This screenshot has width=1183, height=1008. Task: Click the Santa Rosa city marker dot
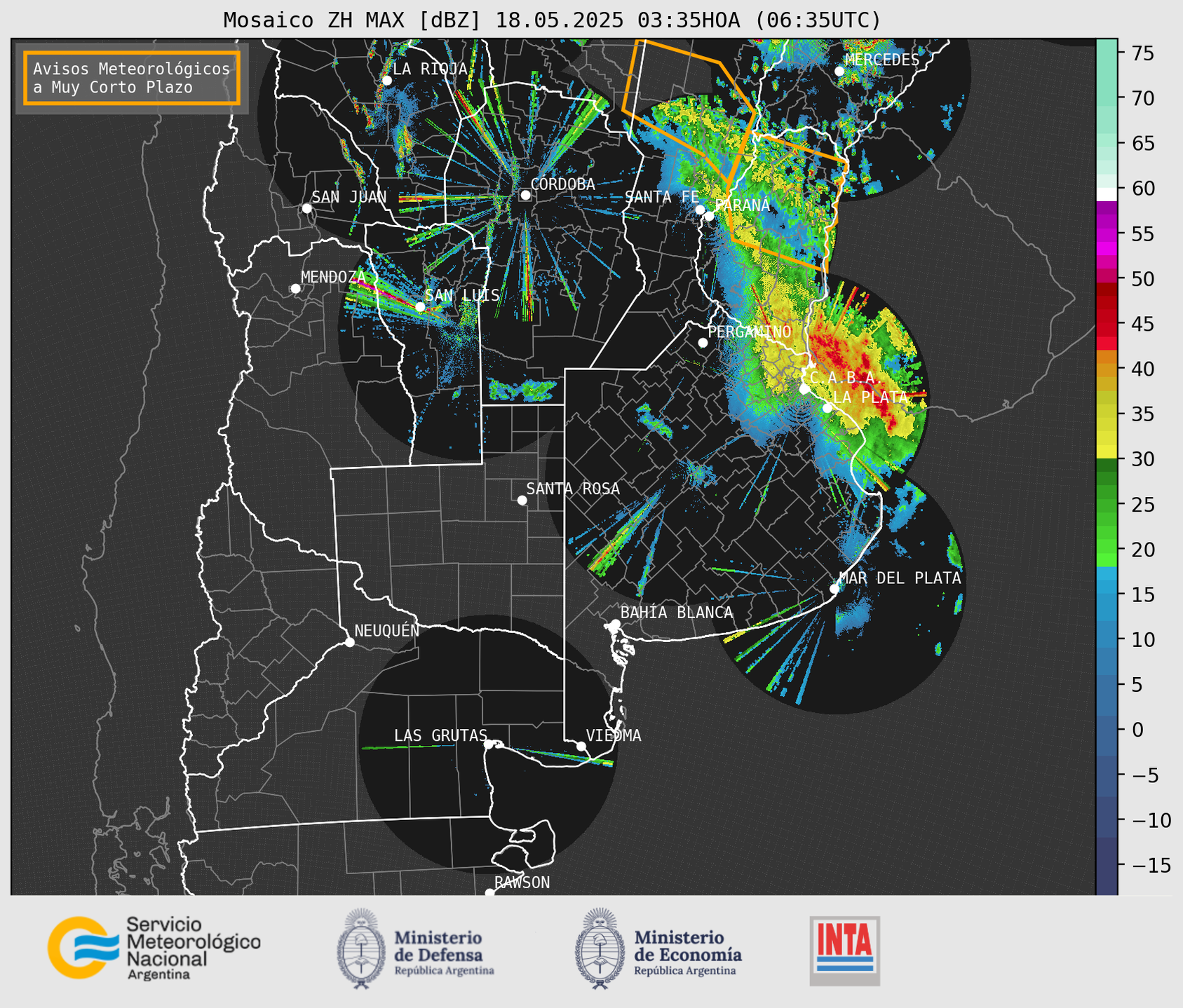coord(522,500)
